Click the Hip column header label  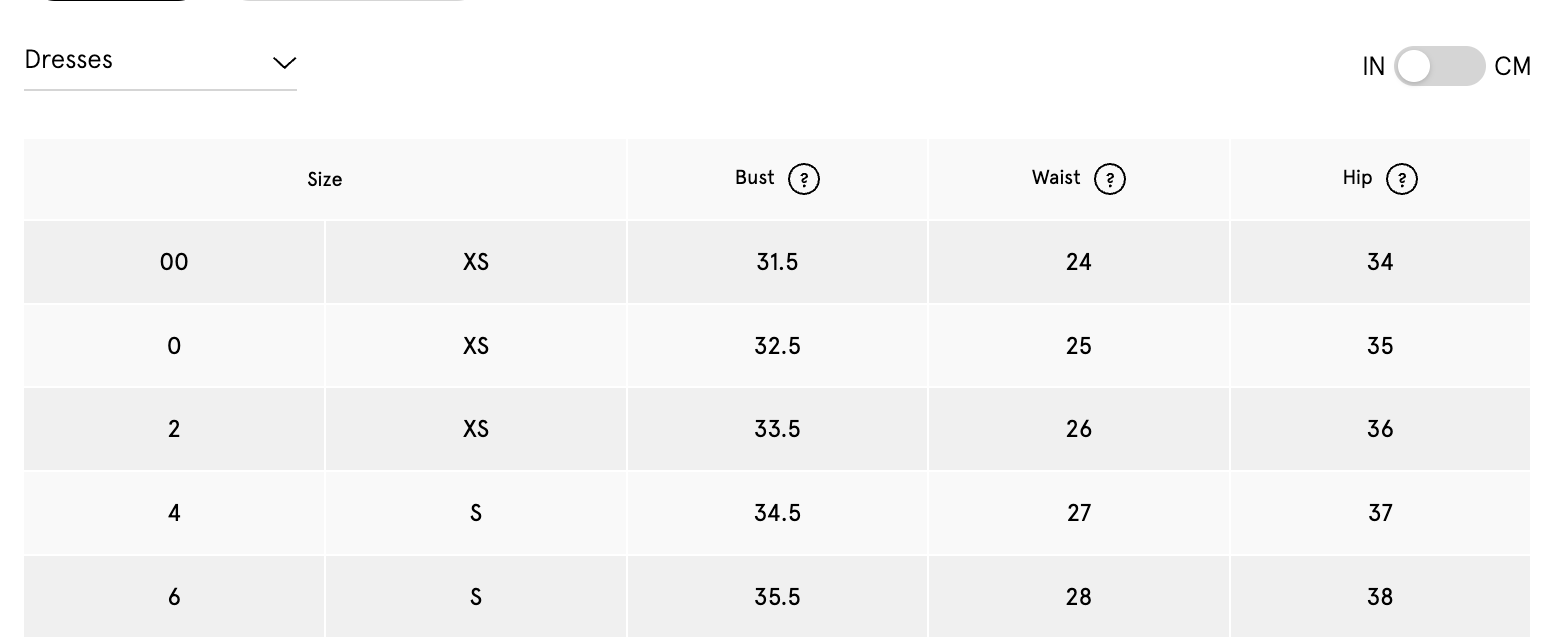click(1357, 178)
